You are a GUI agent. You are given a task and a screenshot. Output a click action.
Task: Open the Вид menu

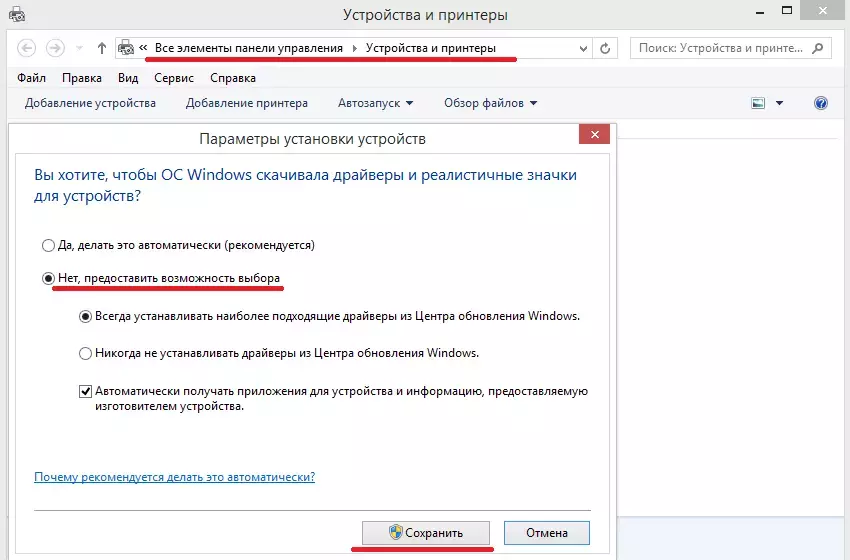128,78
